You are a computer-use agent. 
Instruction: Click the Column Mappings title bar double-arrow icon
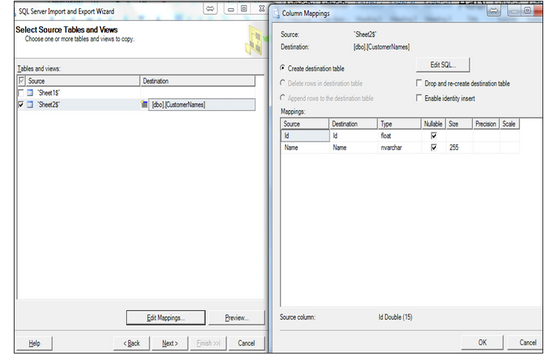coord(494,11)
